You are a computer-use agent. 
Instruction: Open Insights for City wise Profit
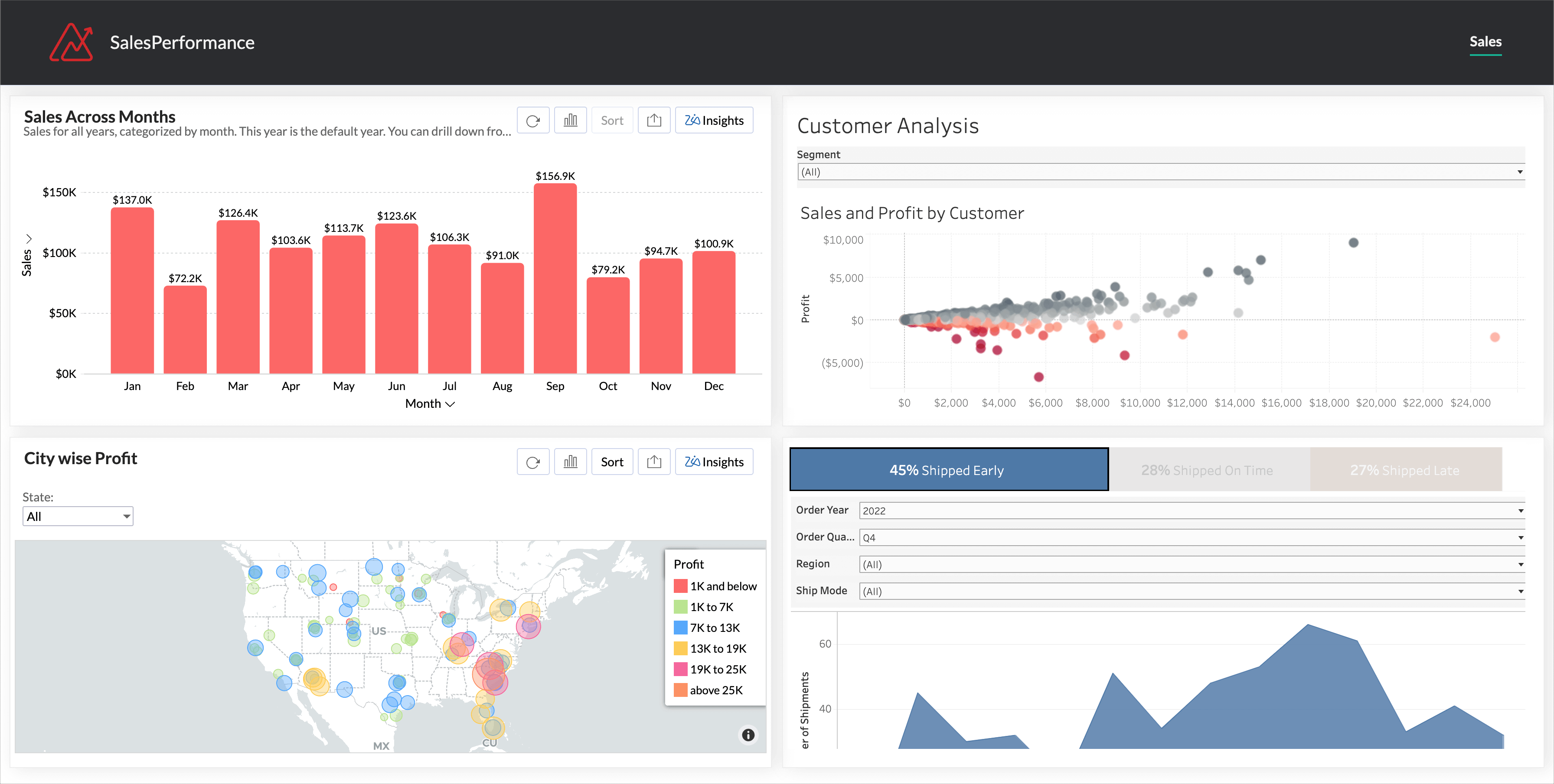(714, 462)
